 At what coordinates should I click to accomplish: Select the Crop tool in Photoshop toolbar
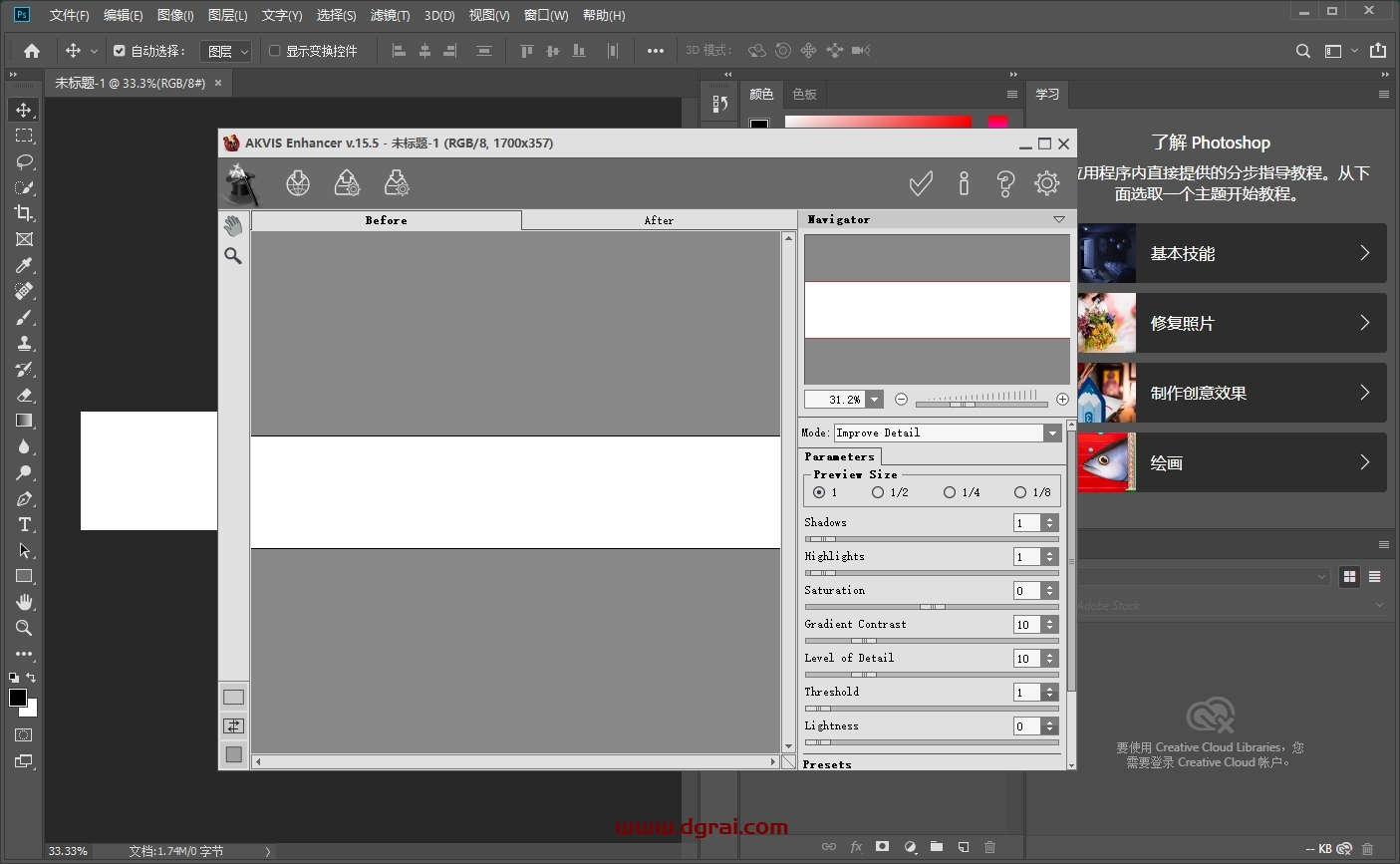point(24,213)
